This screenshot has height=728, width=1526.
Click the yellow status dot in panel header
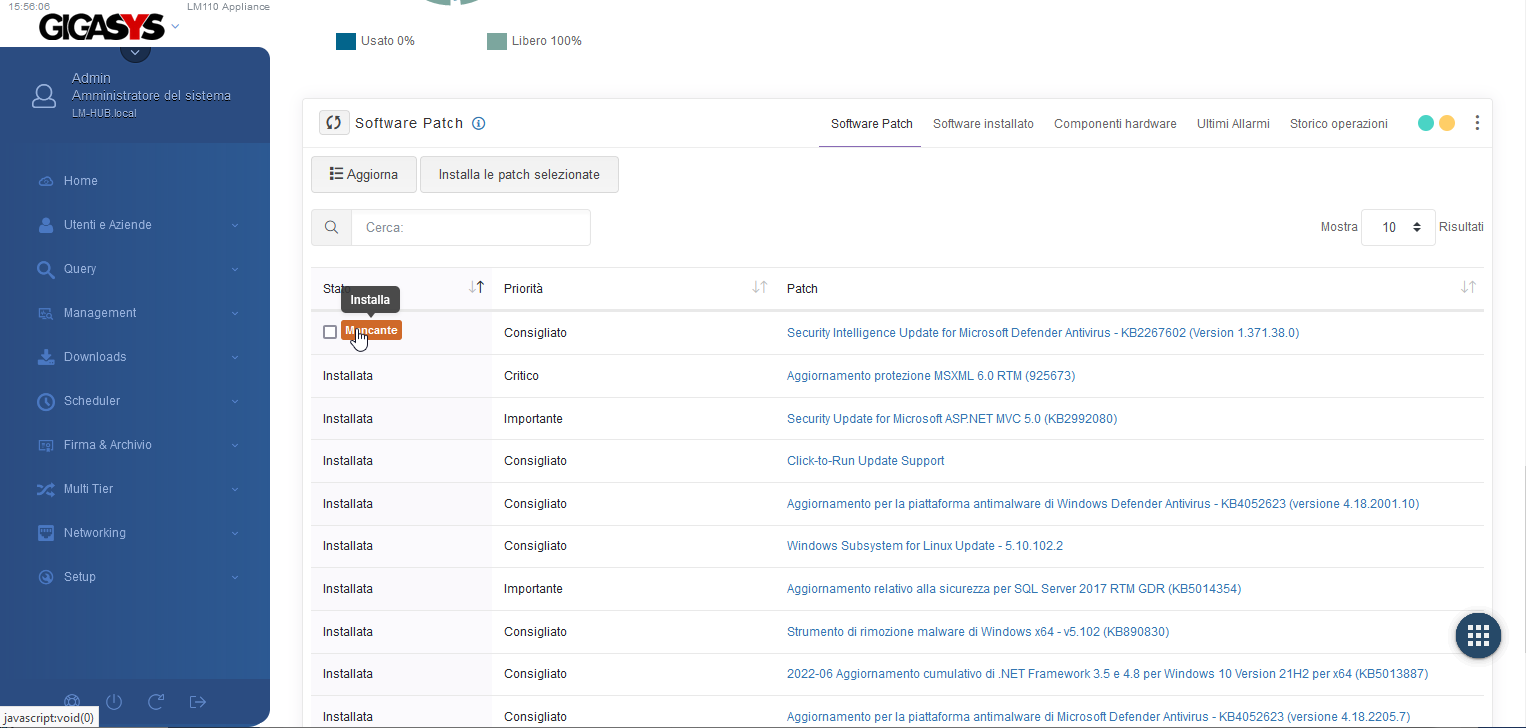[1447, 123]
